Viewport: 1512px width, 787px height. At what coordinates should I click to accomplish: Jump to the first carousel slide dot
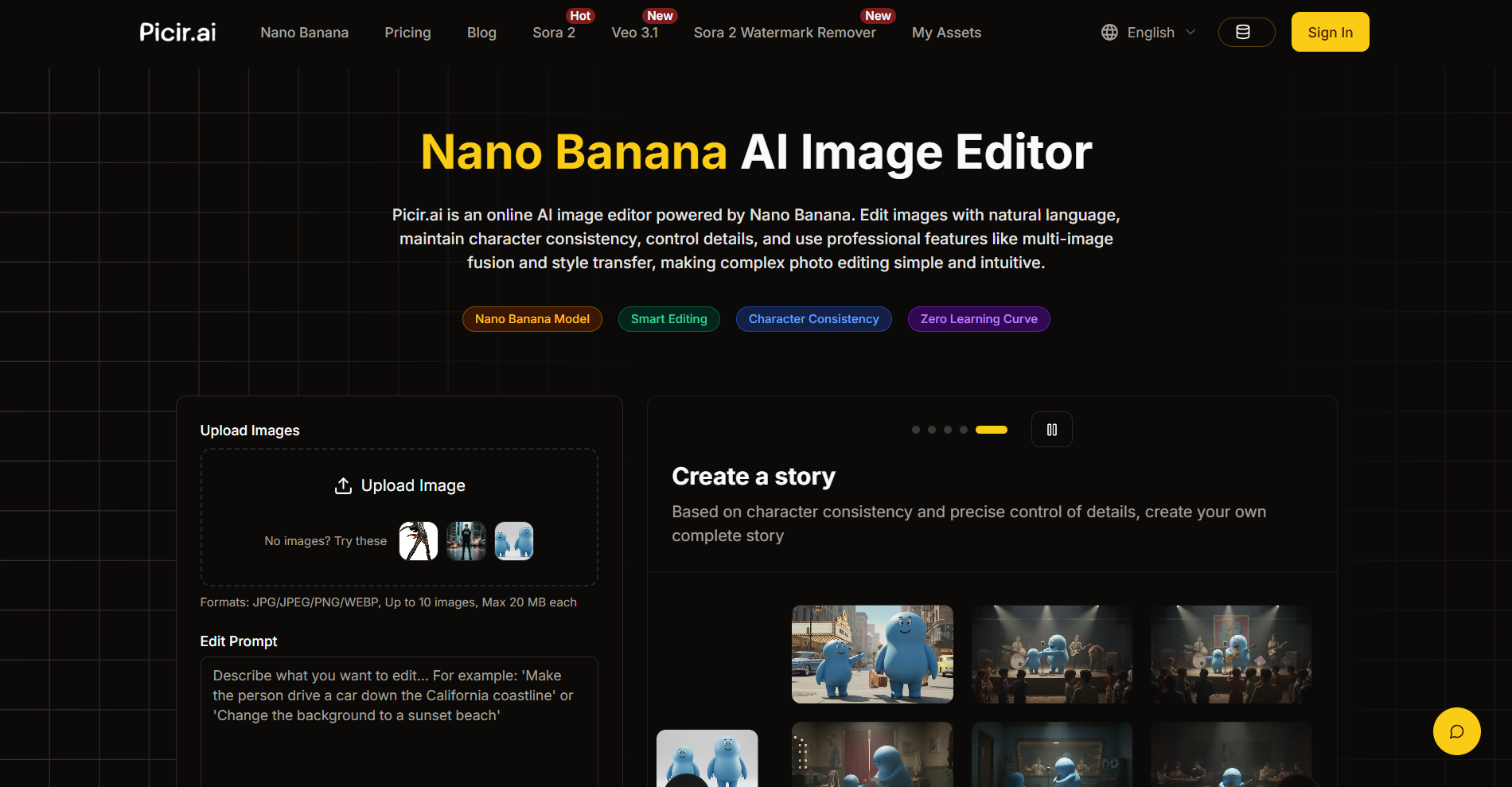click(x=916, y=430)
